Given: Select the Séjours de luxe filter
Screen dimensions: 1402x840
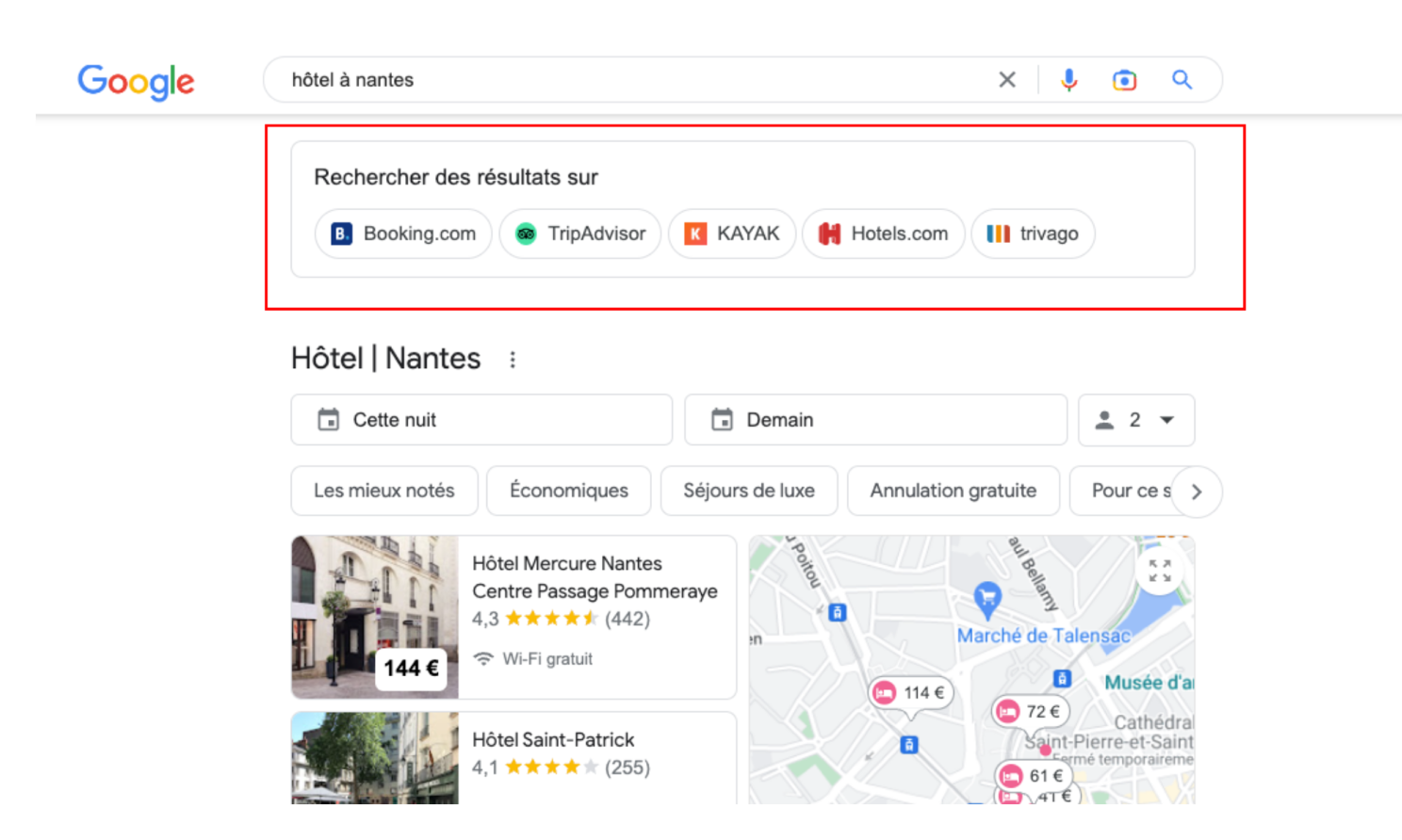Looking at the screenshot, I should [749, 491].
